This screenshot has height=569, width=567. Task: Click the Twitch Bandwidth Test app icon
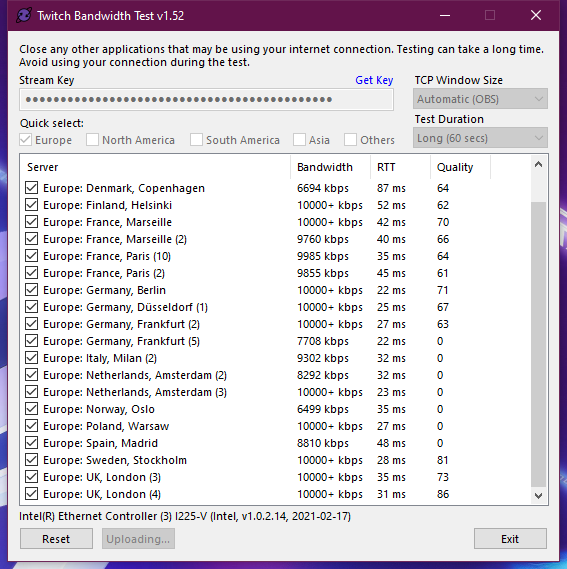pyautogui.click(x=24, y=16)
